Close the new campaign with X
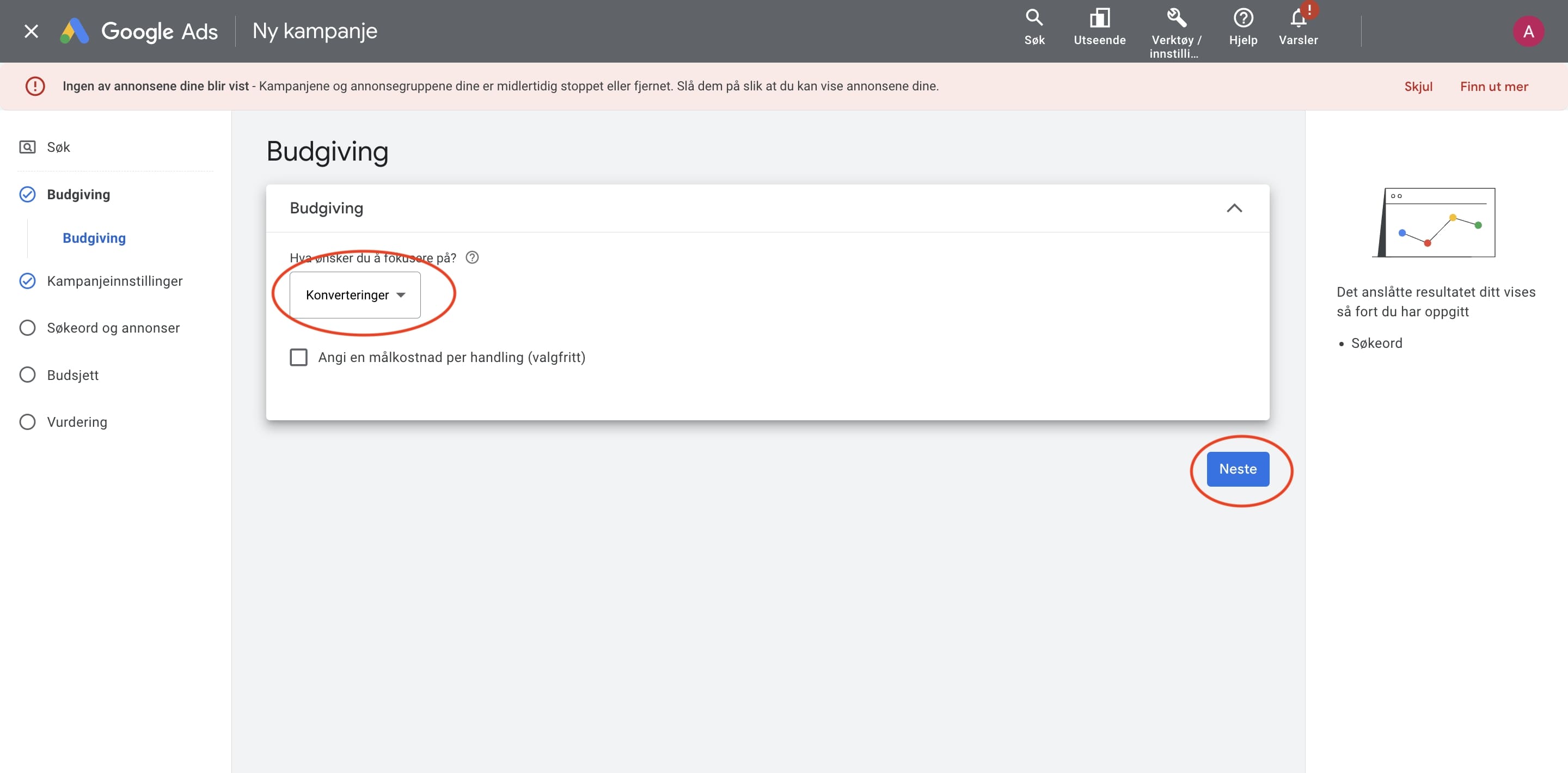 click(31, 32)
